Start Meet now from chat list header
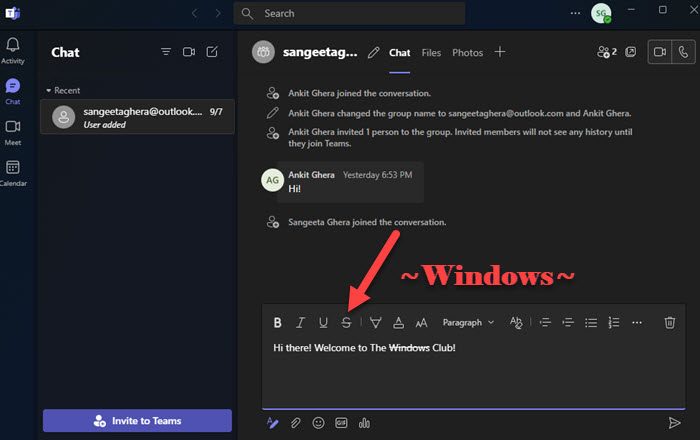This screenshot has width=700, height=440. tap(189, 52)
